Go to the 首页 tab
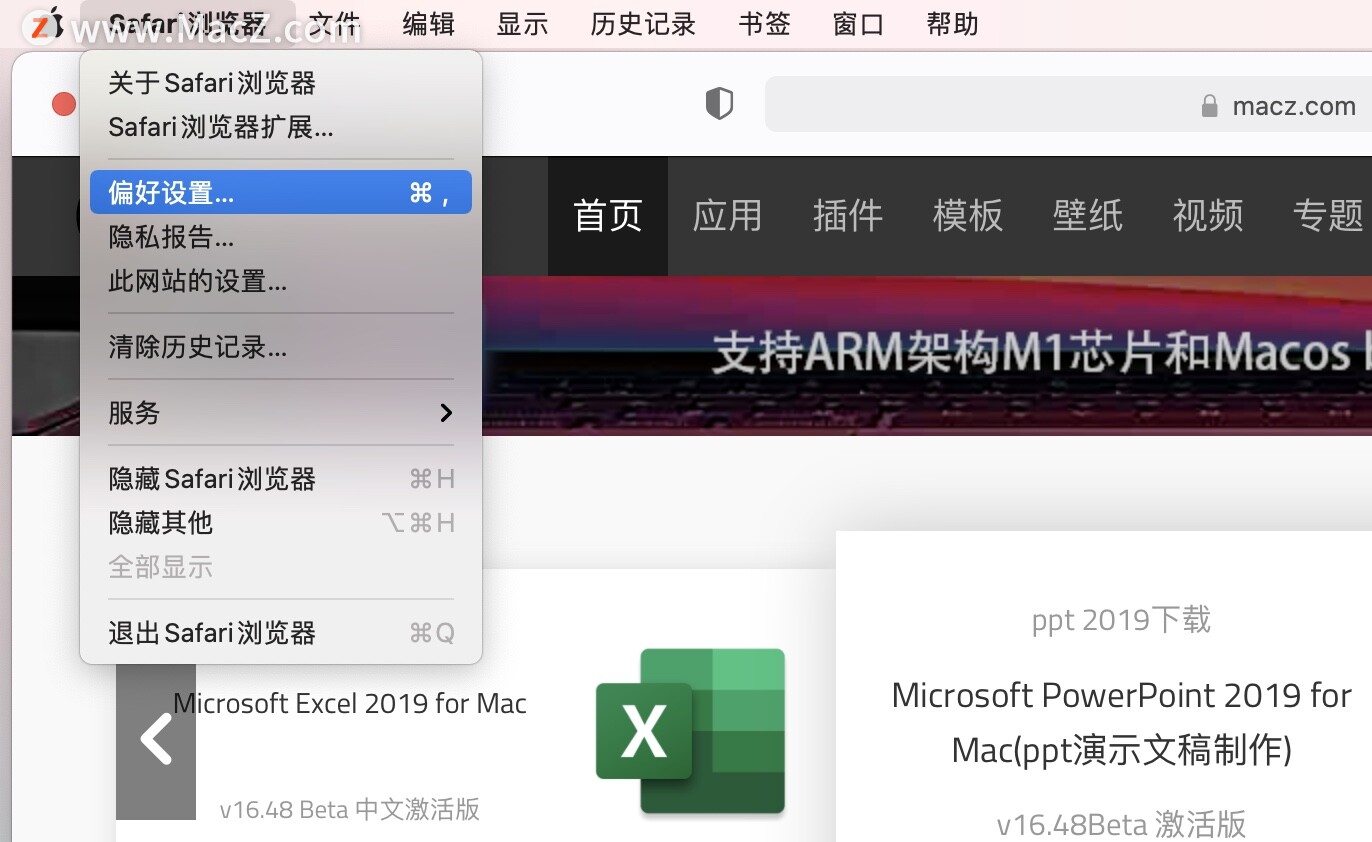Screen dimensions: 1372x842 click(x=608, y=215)
